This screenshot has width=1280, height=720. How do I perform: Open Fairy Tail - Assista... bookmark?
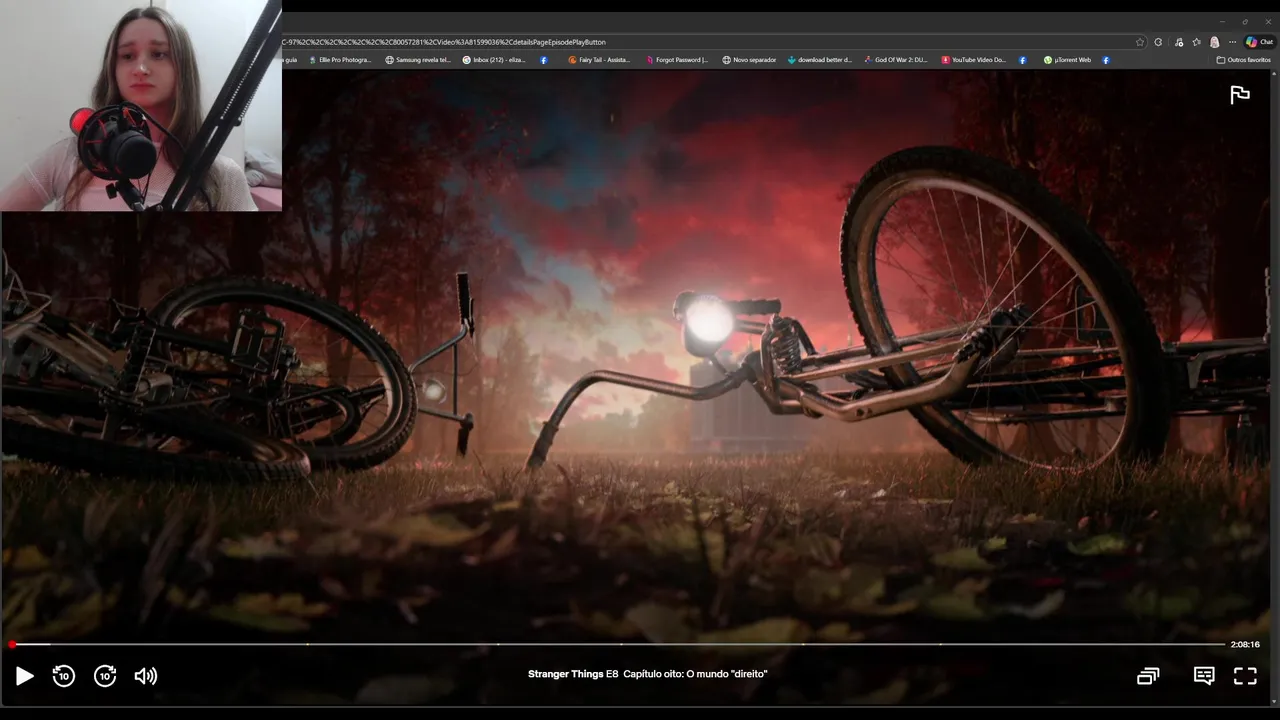click(x=600, y=60)
